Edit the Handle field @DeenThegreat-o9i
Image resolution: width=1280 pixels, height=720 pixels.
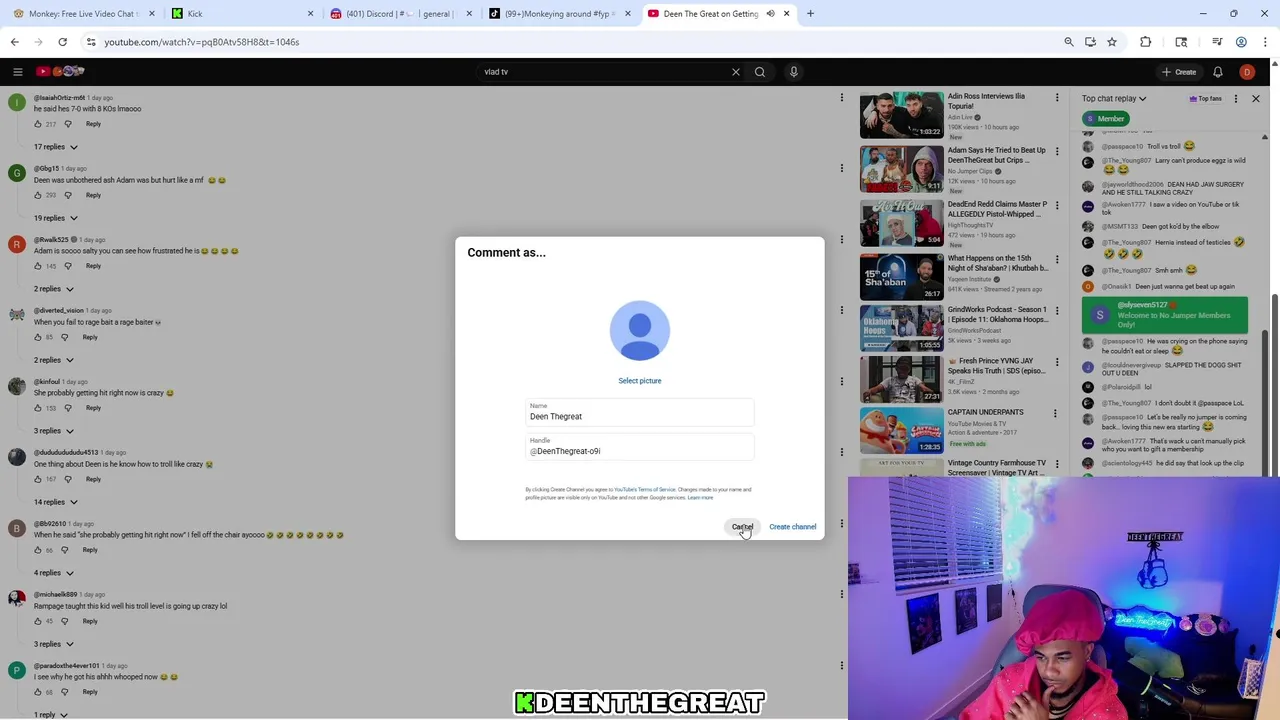coord(640,447)
